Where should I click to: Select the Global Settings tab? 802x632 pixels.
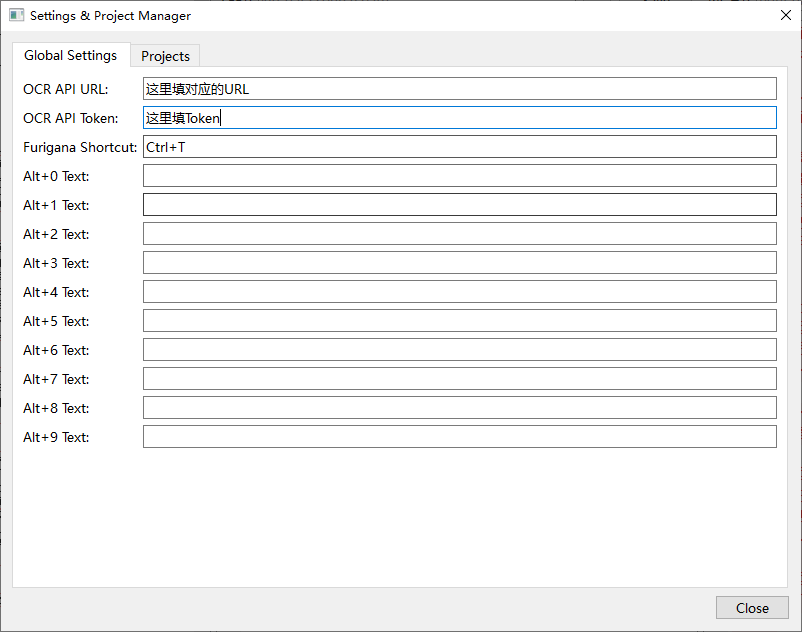[71, 55]
